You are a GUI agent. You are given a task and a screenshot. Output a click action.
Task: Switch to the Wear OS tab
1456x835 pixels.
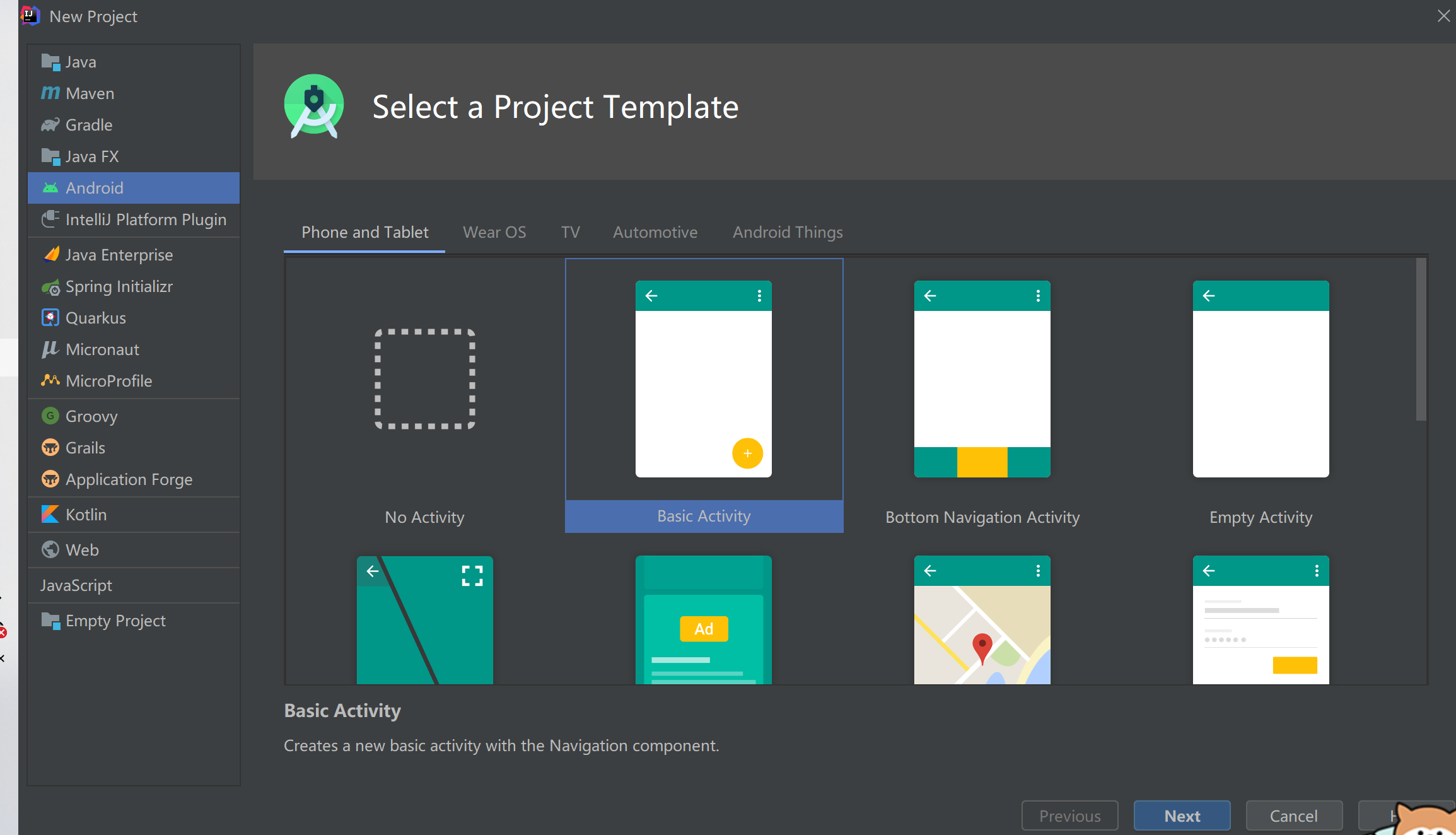pos(494,232)
